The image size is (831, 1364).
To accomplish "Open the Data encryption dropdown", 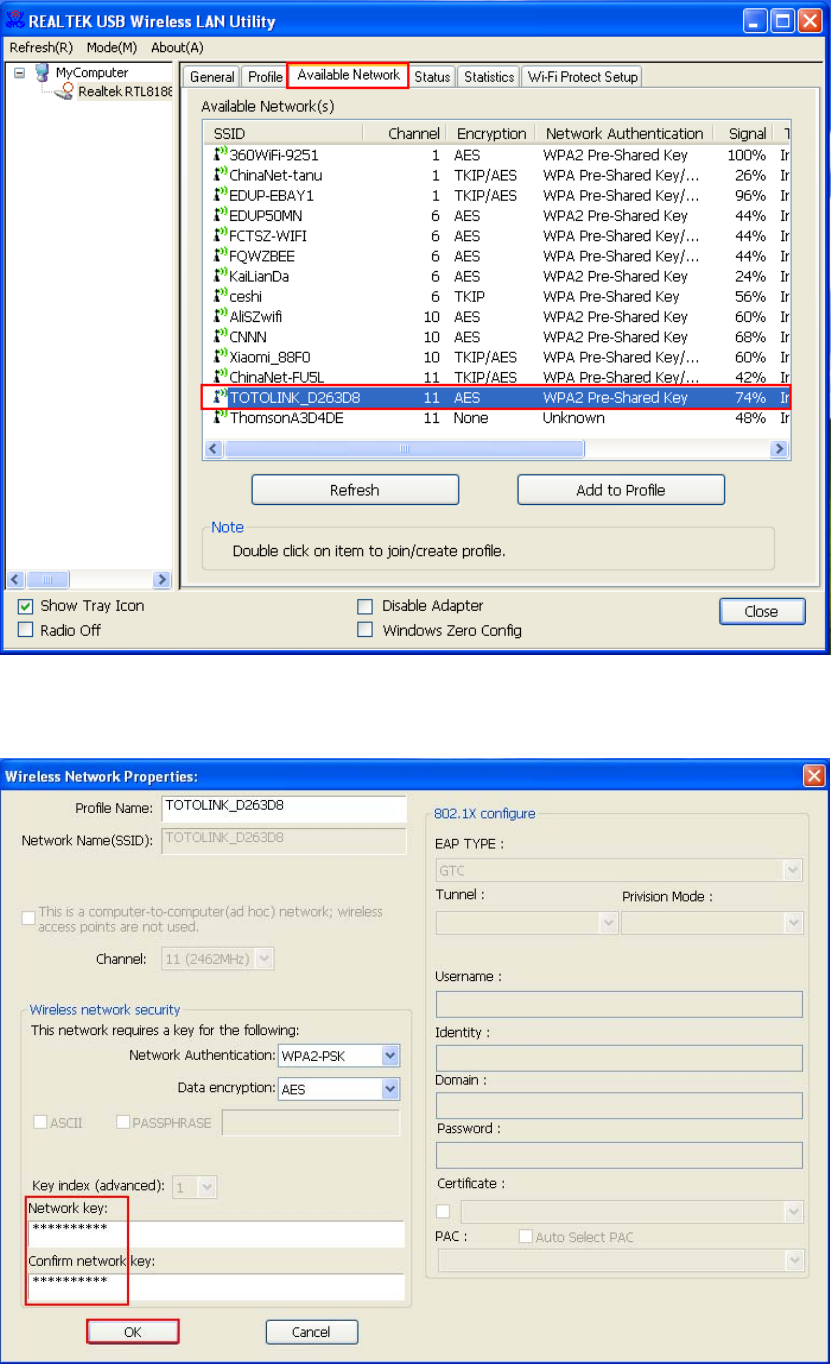I will pyautogui.click(x=339, y=1089).
